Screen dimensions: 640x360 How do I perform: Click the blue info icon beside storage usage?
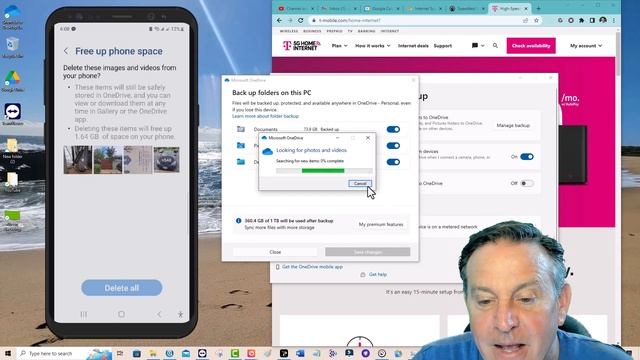tap(238, 221)
